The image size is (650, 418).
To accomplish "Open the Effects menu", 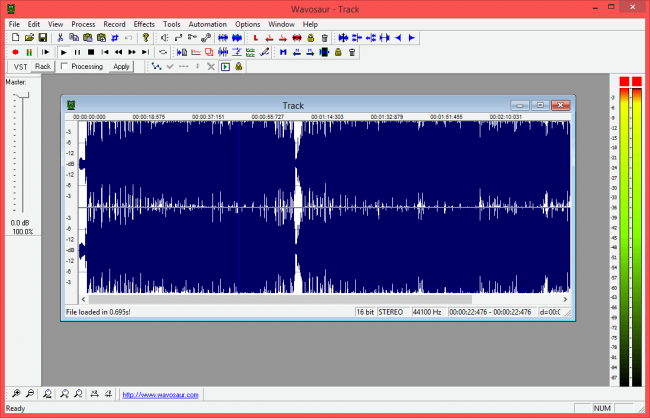I will [144, 24].
